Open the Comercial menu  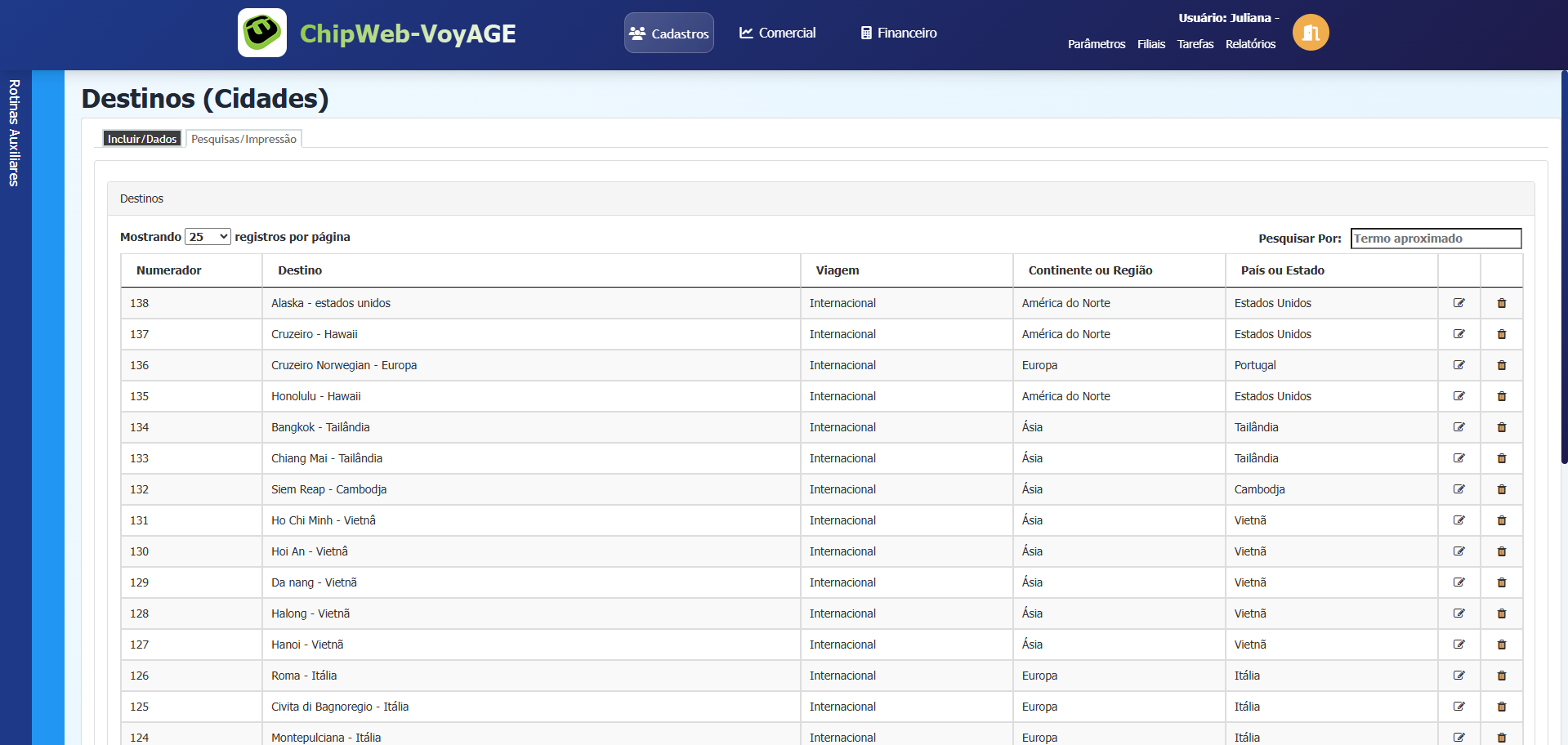(777, 33)
